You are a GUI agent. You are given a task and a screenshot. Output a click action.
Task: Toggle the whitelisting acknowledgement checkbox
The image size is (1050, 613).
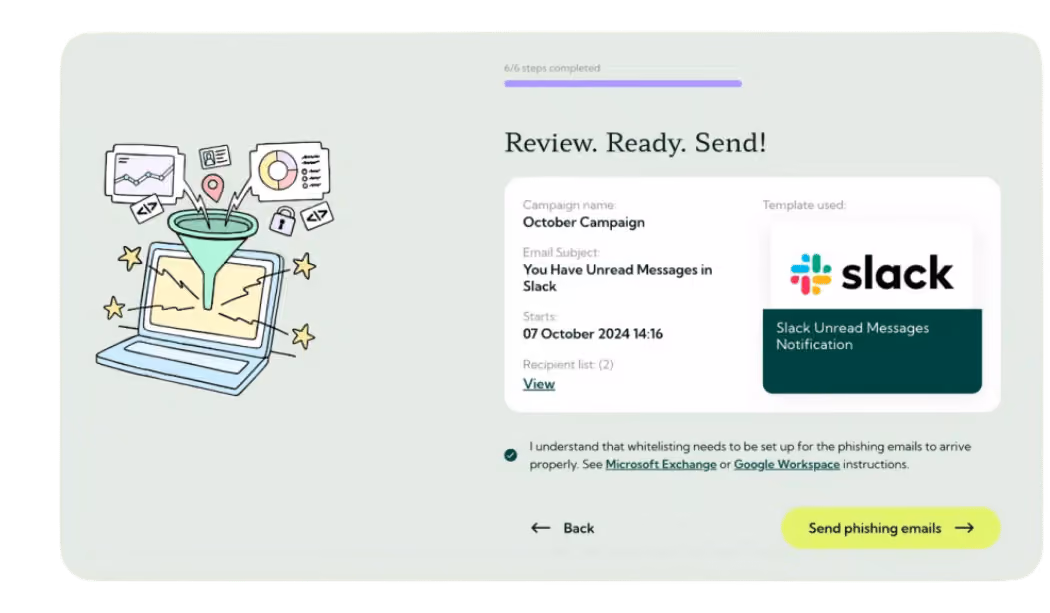point(510,455)
